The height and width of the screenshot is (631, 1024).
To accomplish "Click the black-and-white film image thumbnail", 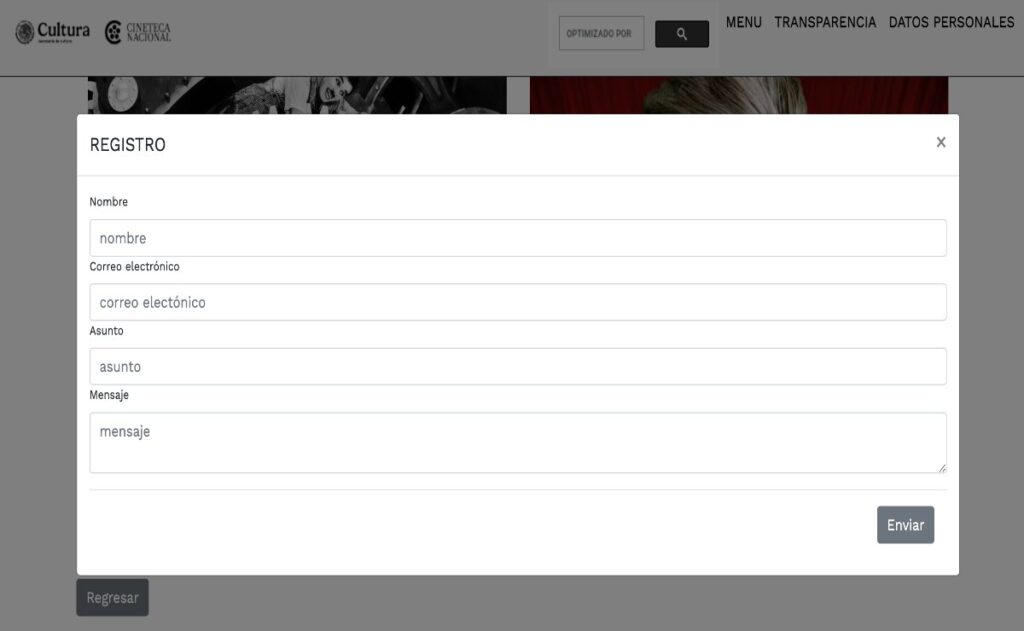I will [297, 95].
